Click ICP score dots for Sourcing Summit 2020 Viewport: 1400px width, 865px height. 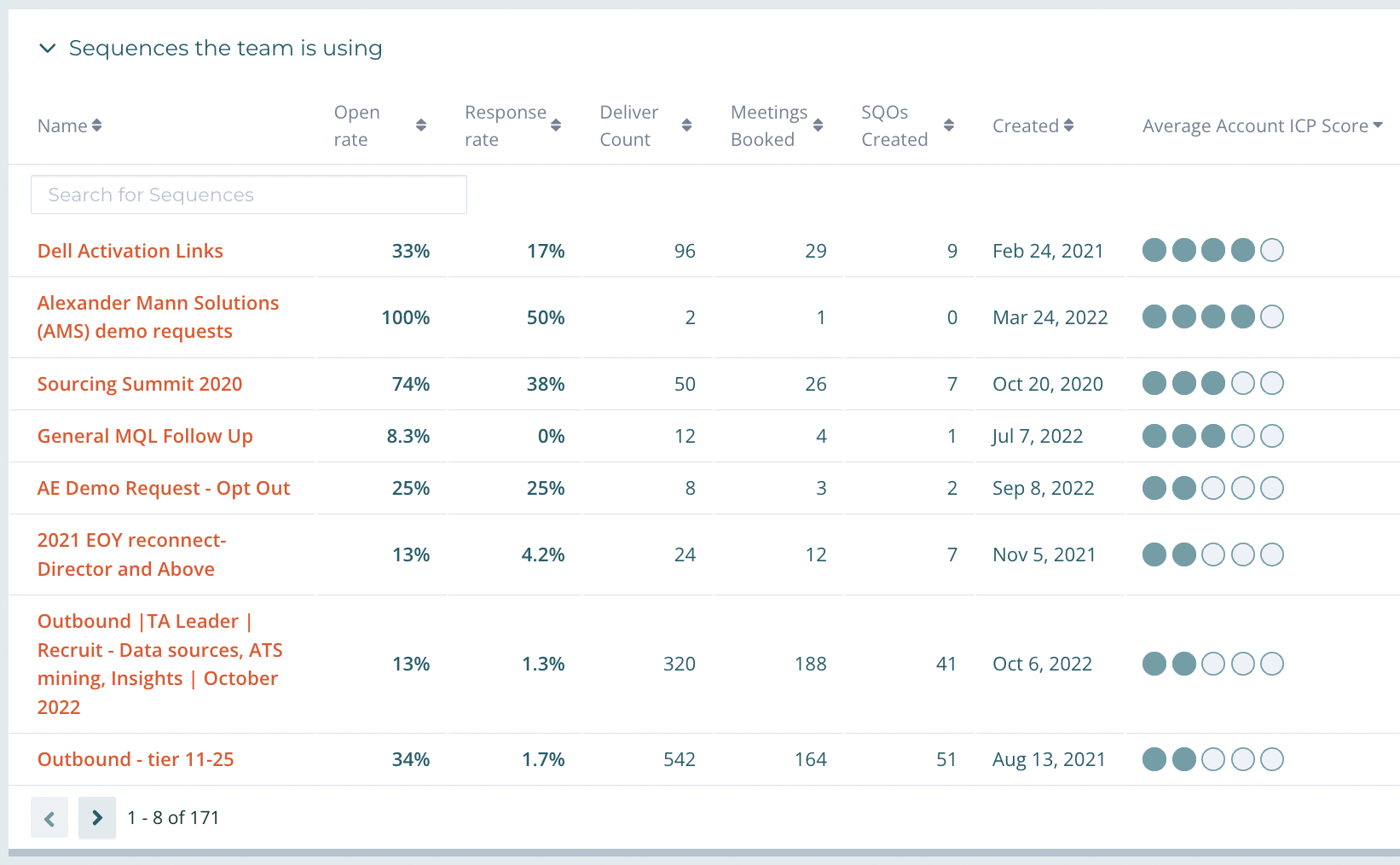click(1213, 383)
